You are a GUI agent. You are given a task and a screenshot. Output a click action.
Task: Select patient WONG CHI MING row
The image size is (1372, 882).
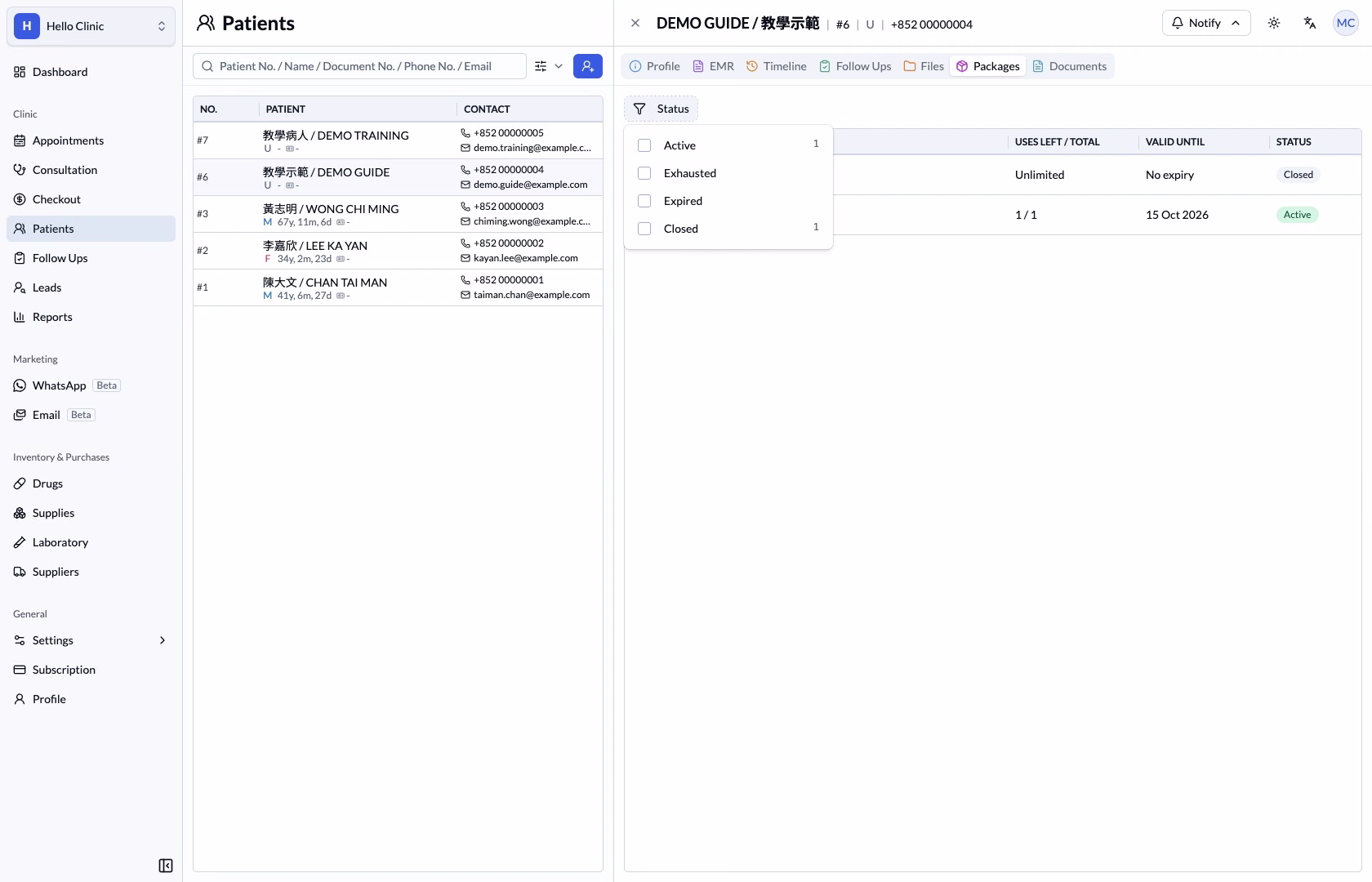pyautogui.click(x=398, y=214)
